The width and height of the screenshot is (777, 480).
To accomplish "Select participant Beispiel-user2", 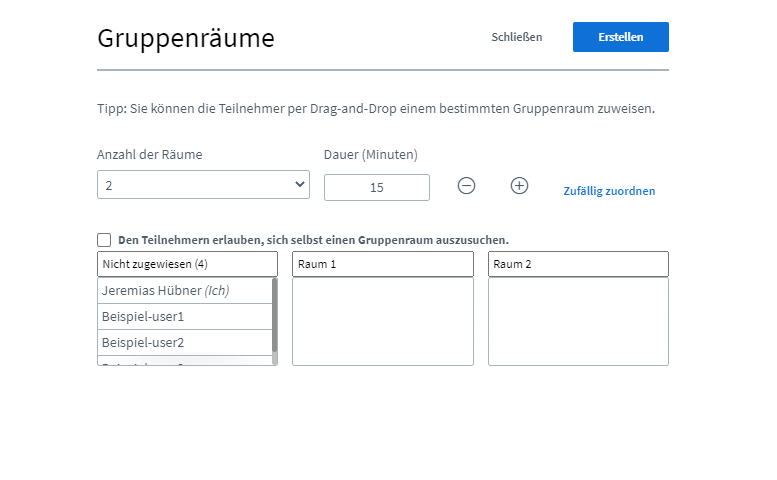I will click(x=185, y=343).
